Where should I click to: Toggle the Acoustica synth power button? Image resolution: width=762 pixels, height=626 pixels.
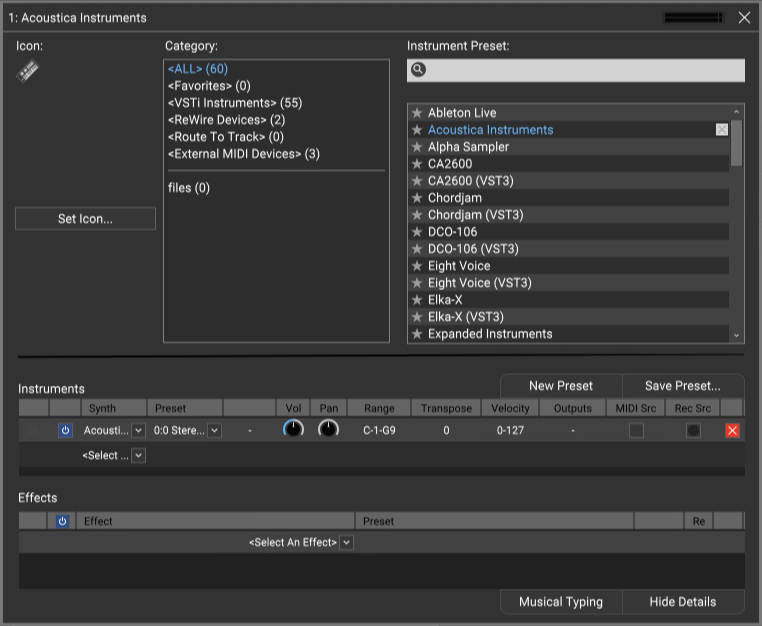click(x=65, y=431)
